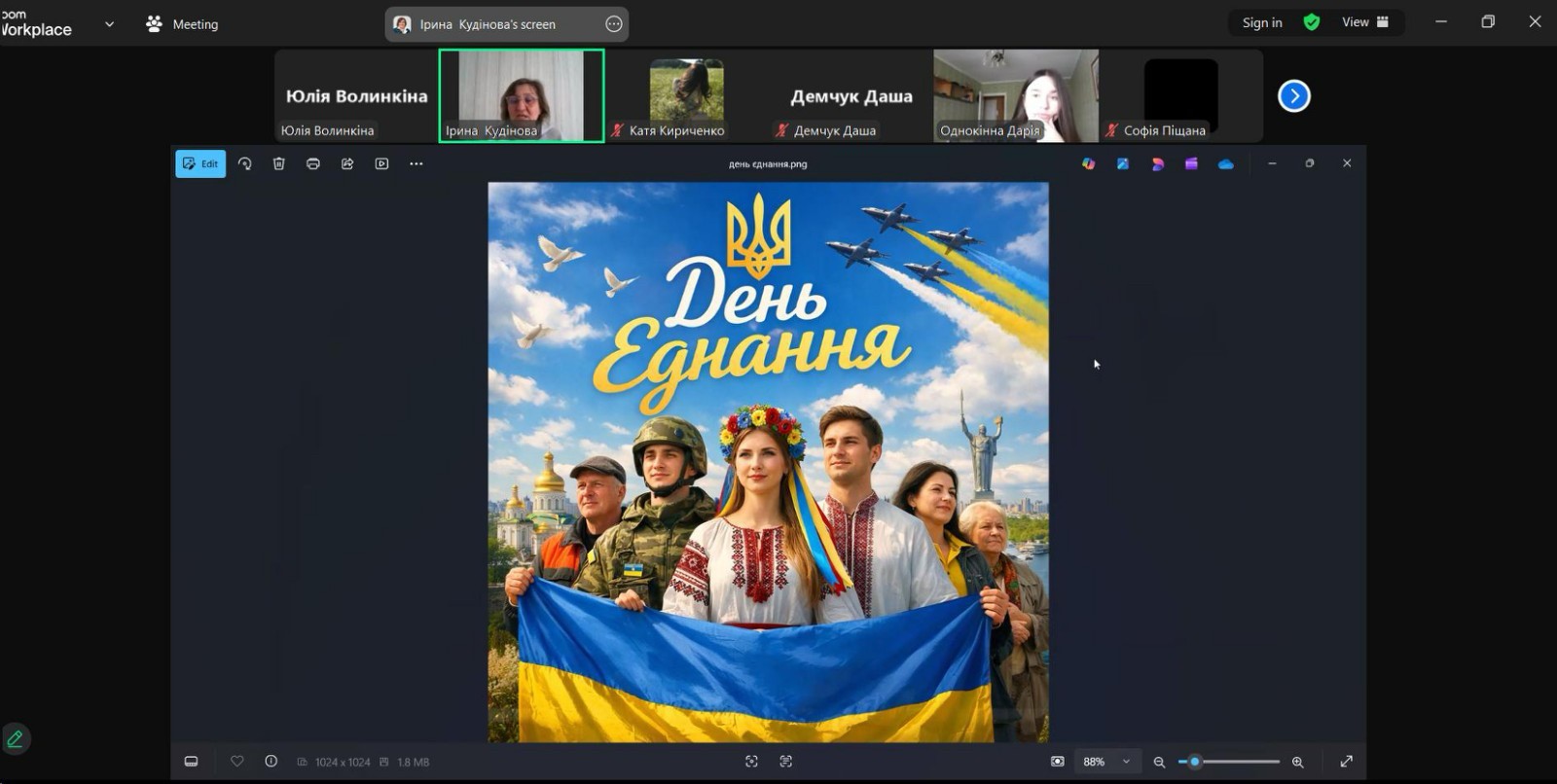This screenshot has height=784, width=1557.
Task: Click the Sign in button
Action: coord(1262,22)
